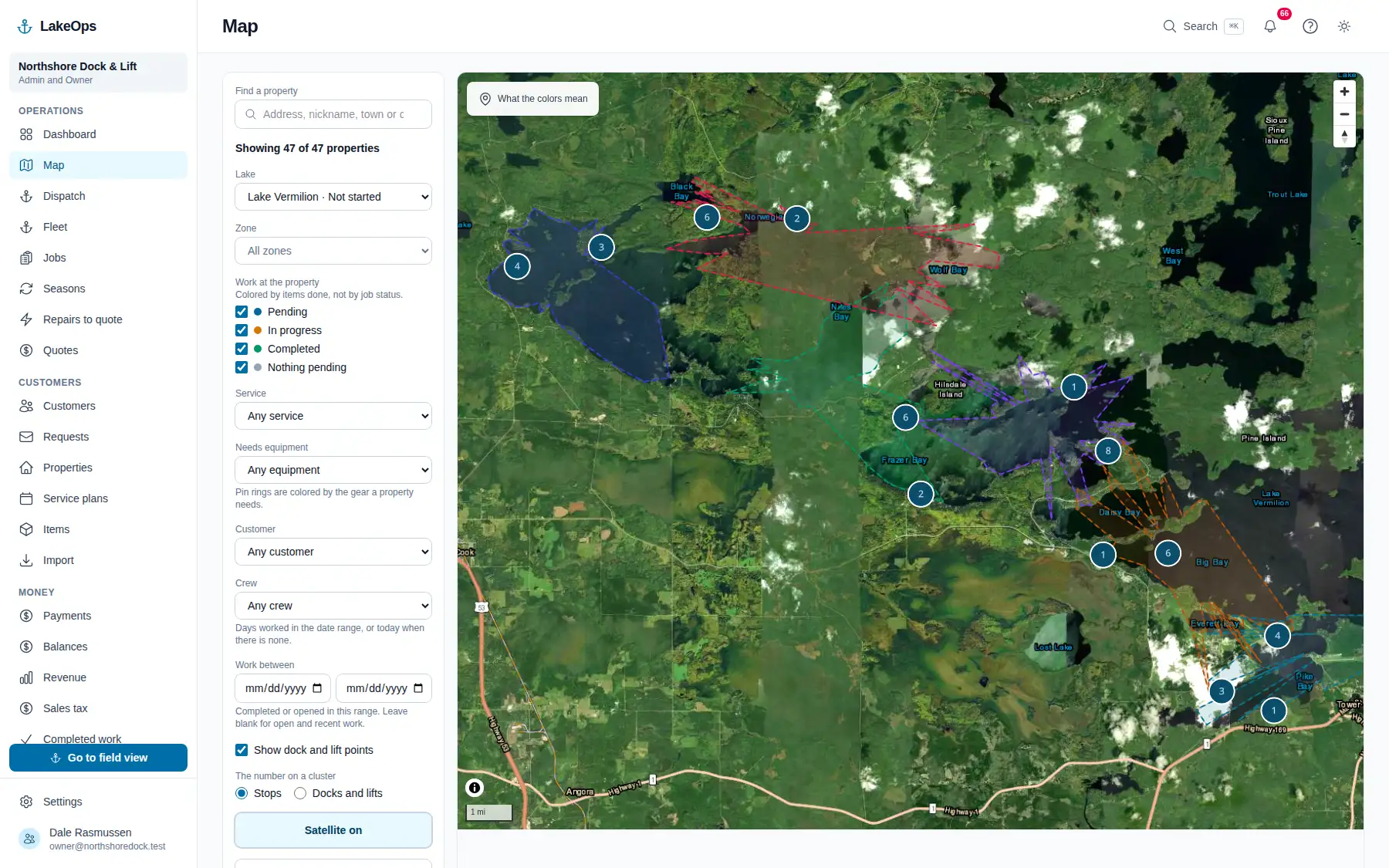Select the Stops radio button
Image resolution: width=1389 pixels, height=868 pixels.
pyautogui.click(x=242, y=793)
